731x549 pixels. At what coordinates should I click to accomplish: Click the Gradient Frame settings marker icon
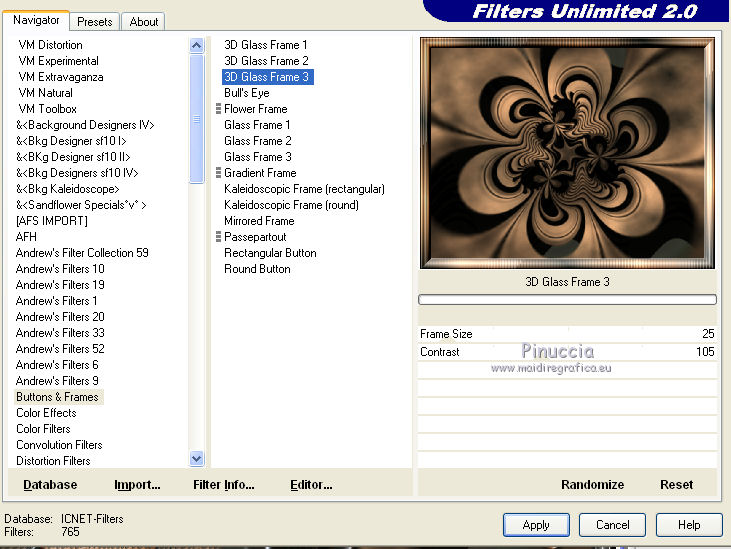pos(218,172)
